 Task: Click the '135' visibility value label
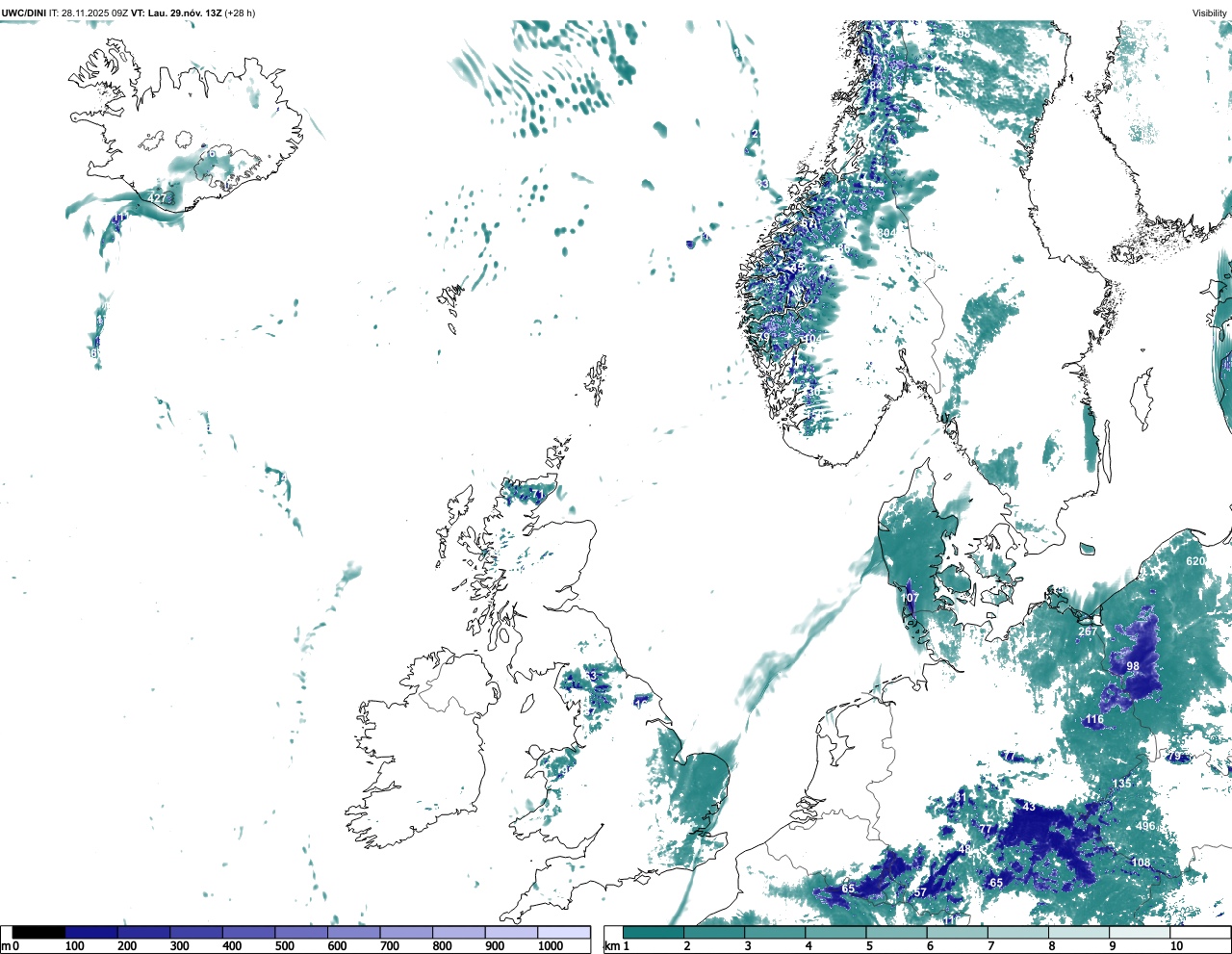coord(1122,785)
